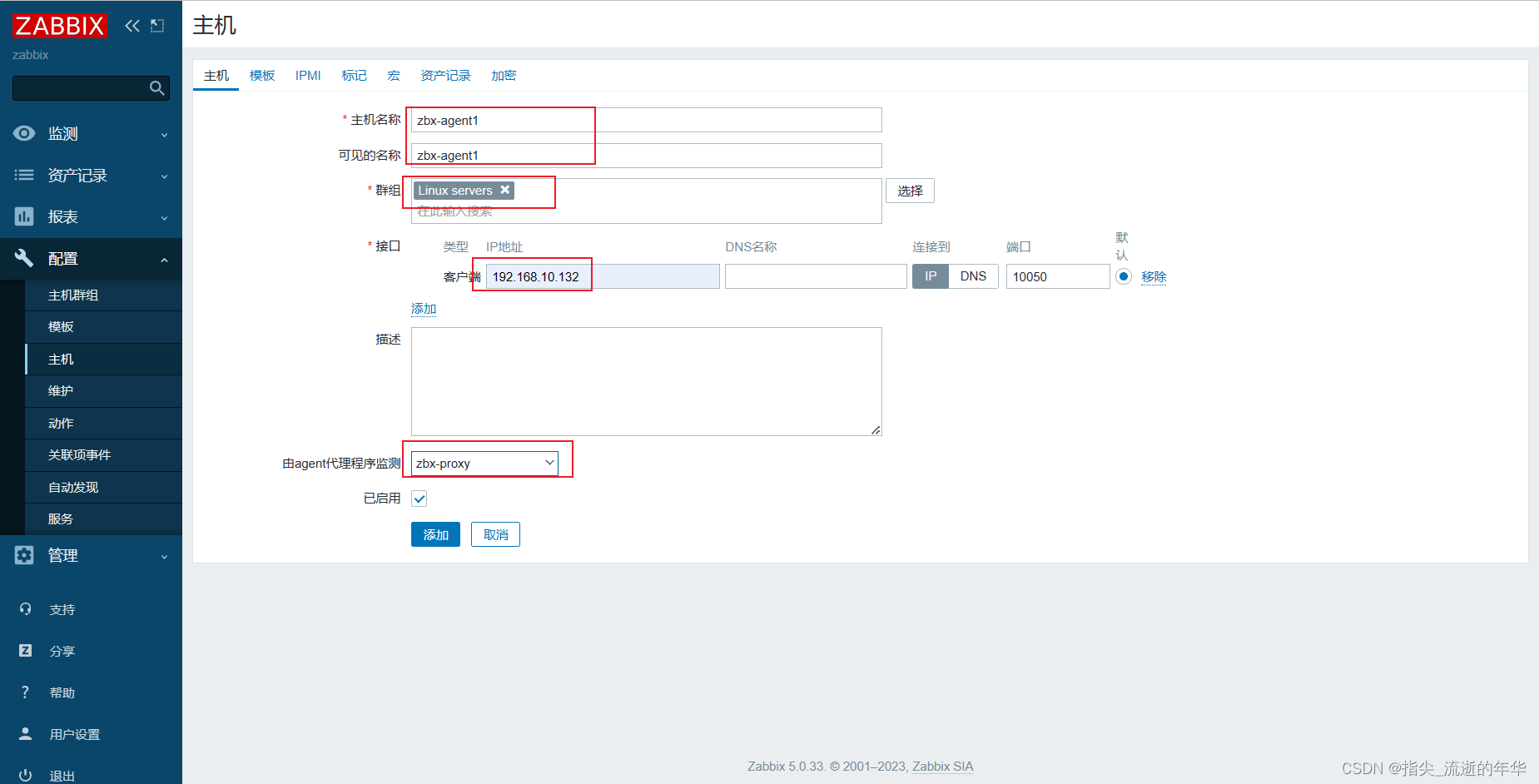The image size is (1539, 784).
Task: Open 主机 in the configuration submenu
Action: [x=103, y=360]
